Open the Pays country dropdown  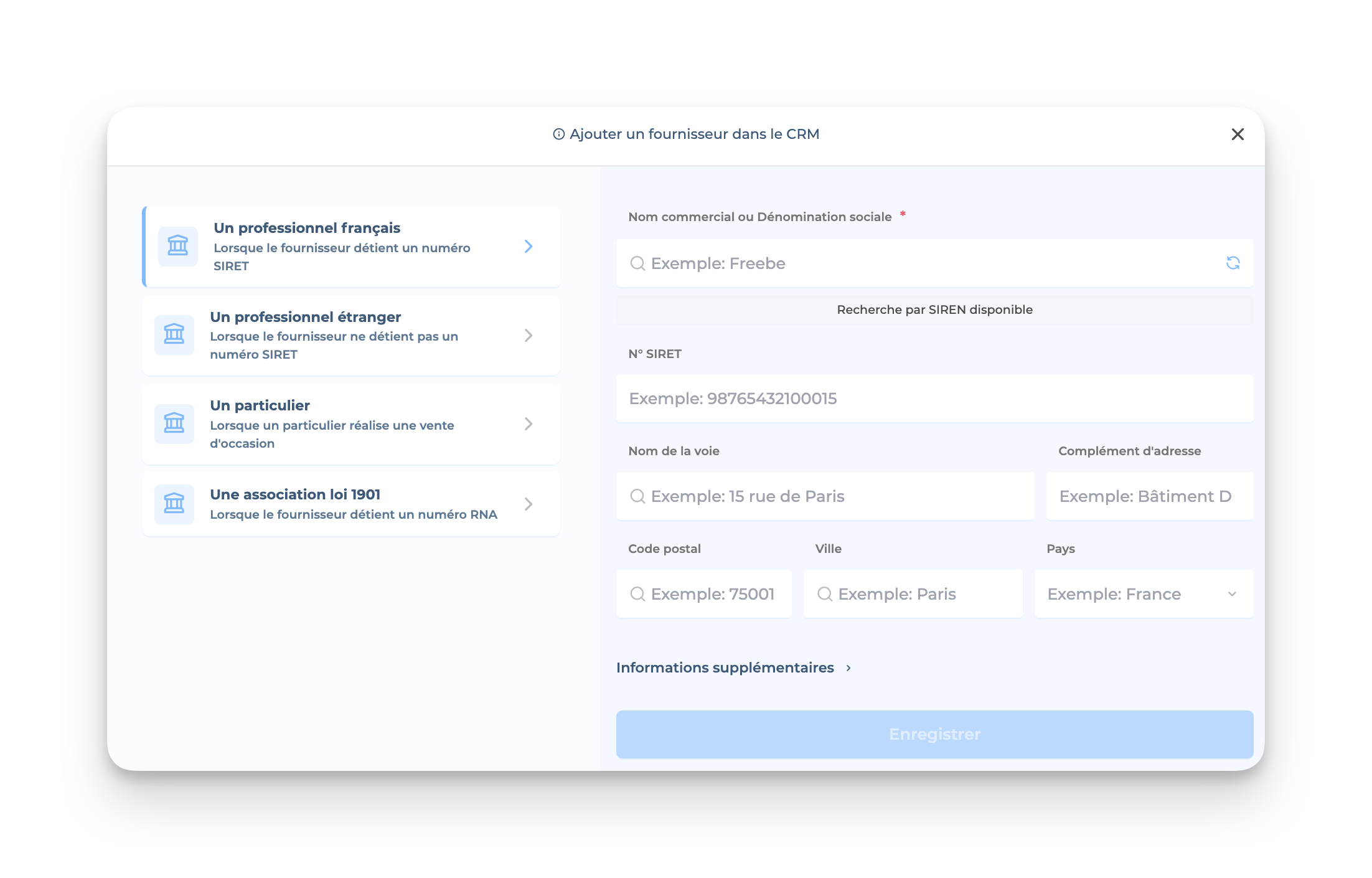tap(1143, 594)
